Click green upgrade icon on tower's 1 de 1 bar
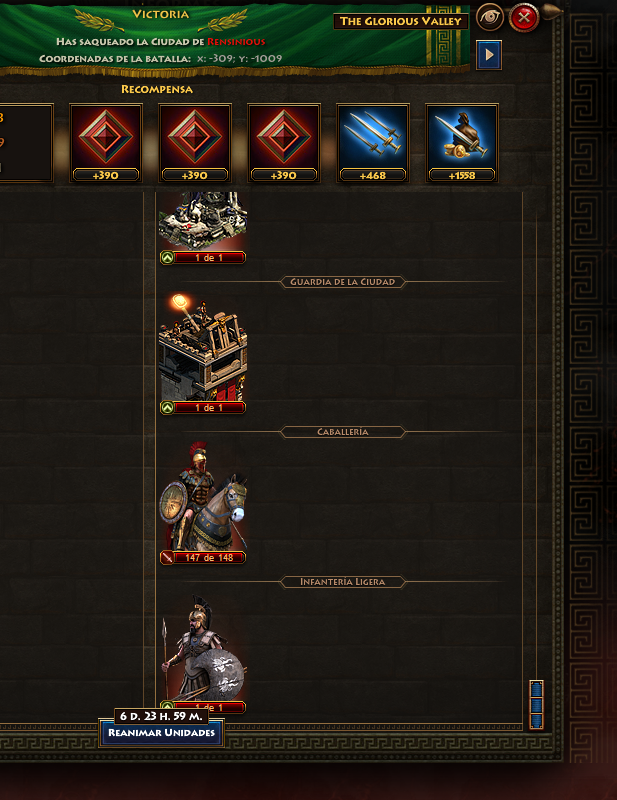 tap(167, 408)
